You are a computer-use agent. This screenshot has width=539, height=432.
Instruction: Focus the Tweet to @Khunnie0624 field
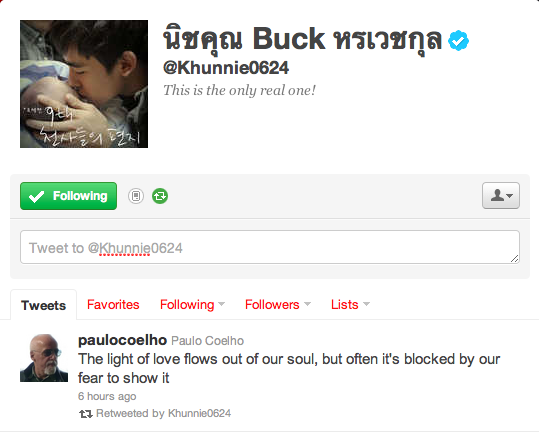(270, 247)
